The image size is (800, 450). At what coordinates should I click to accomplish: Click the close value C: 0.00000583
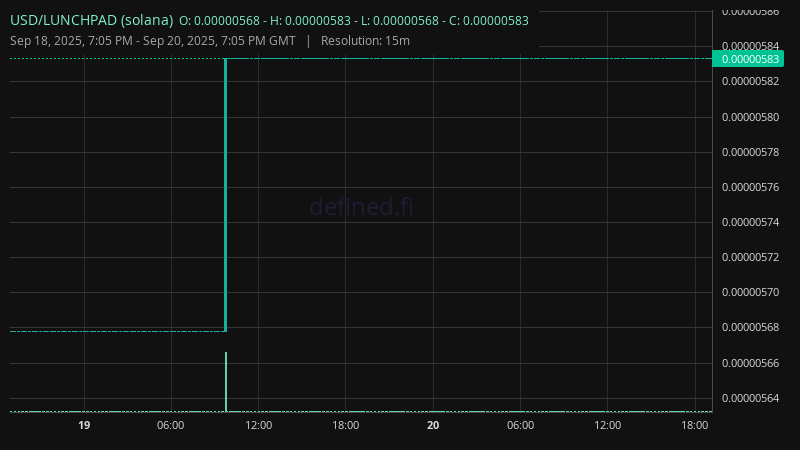coord(489,21)
